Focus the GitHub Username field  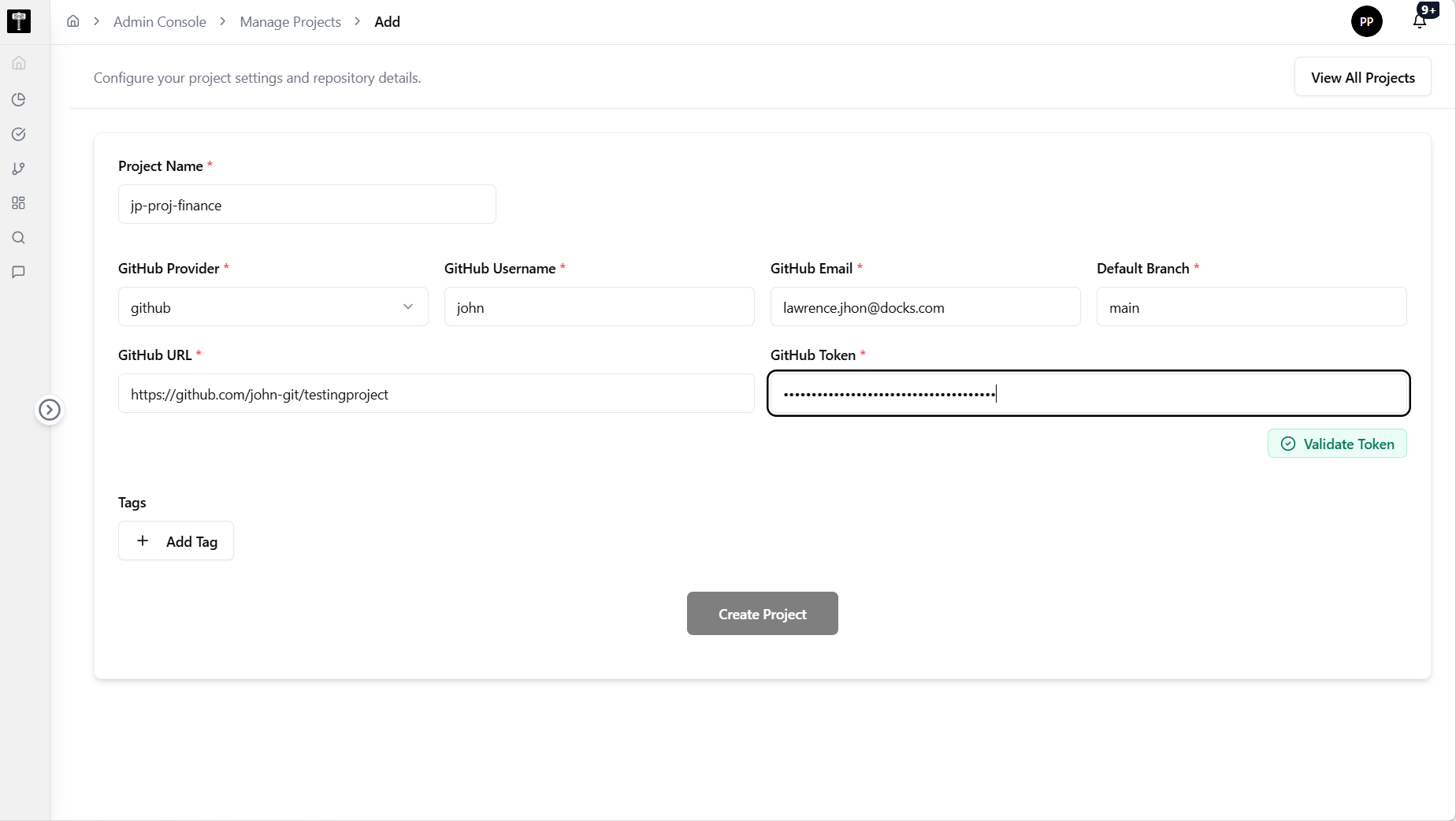pos(600,306)
